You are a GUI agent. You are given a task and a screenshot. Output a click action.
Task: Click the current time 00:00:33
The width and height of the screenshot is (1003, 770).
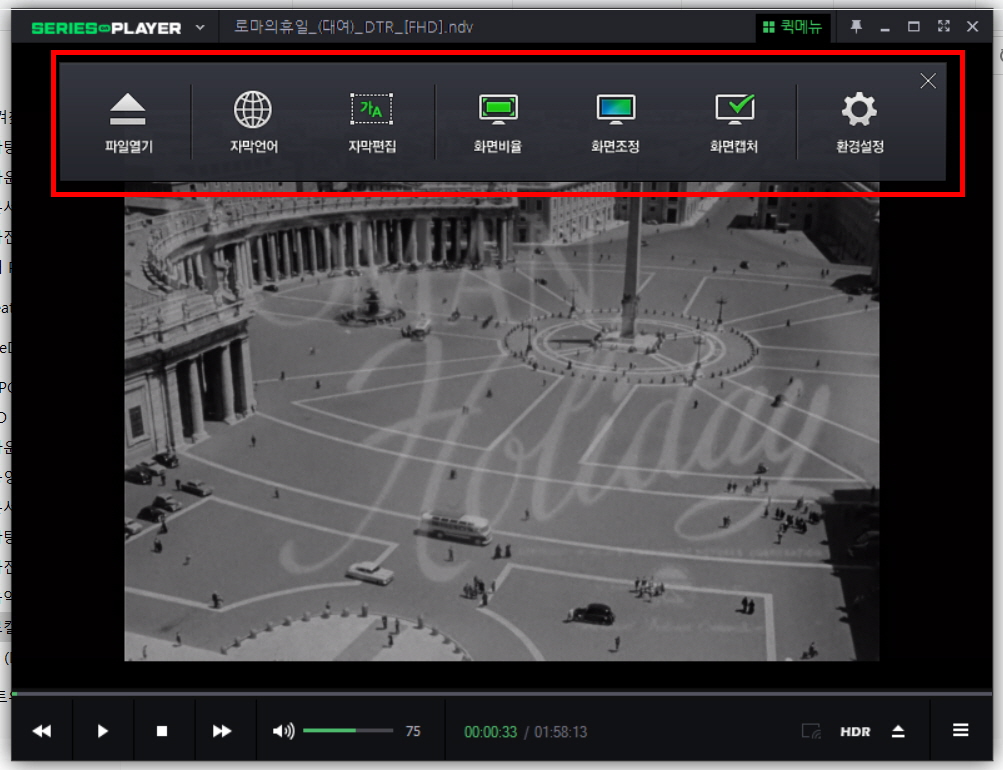point(491,732)
